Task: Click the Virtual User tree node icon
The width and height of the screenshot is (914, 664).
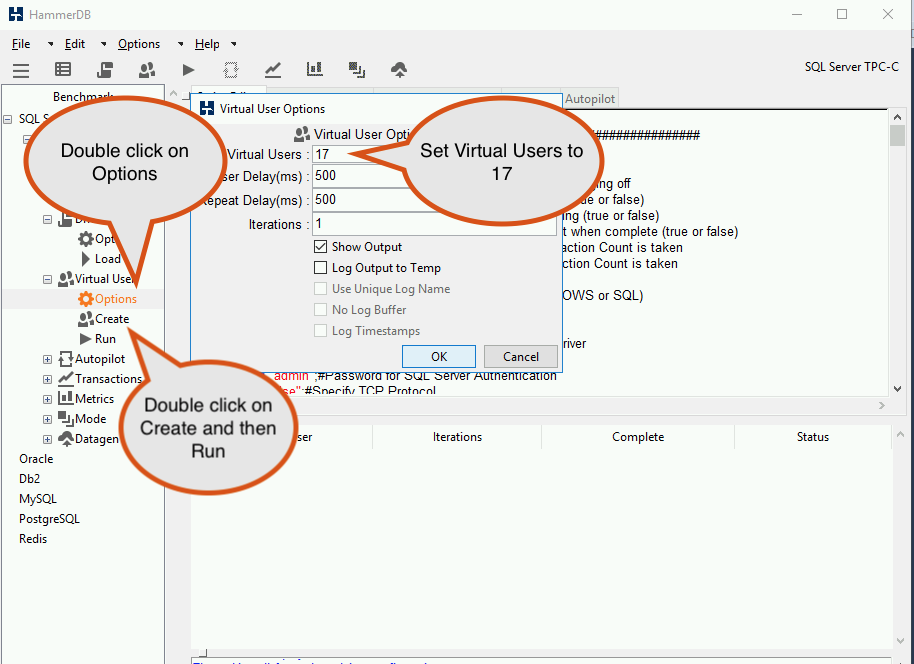Action: click(66, 279)
